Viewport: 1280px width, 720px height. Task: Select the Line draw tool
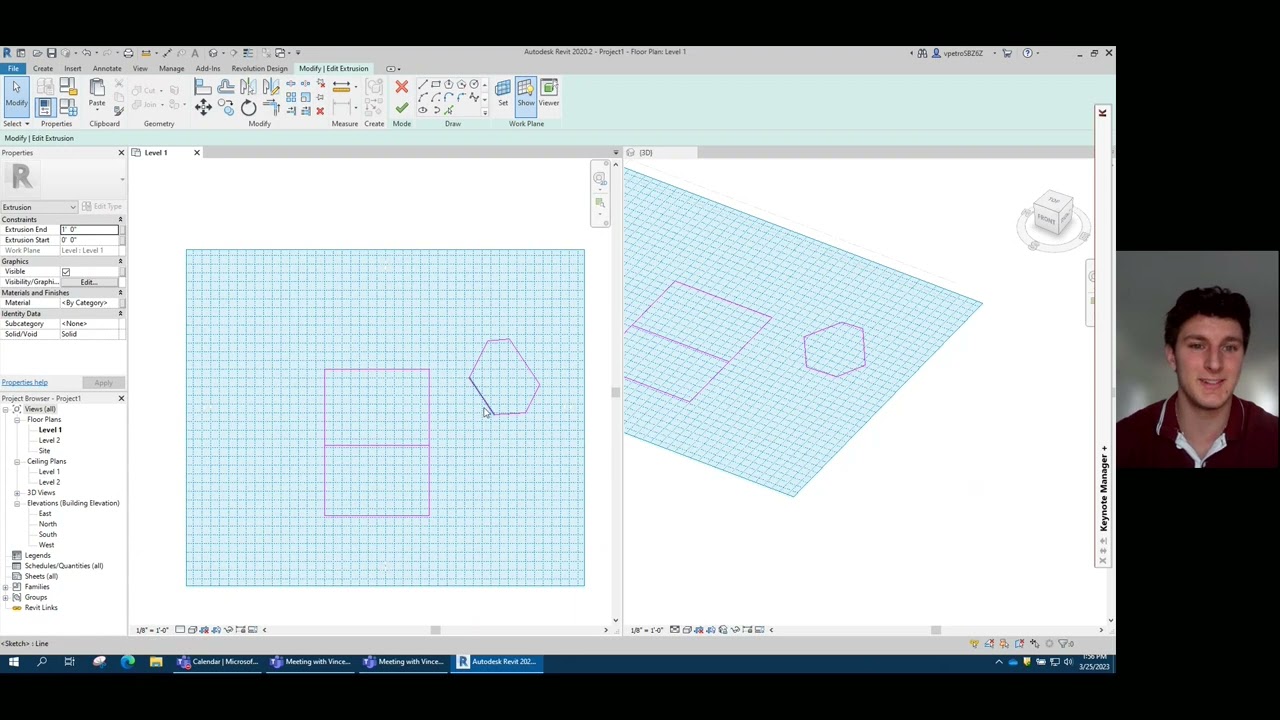[422, 85]
